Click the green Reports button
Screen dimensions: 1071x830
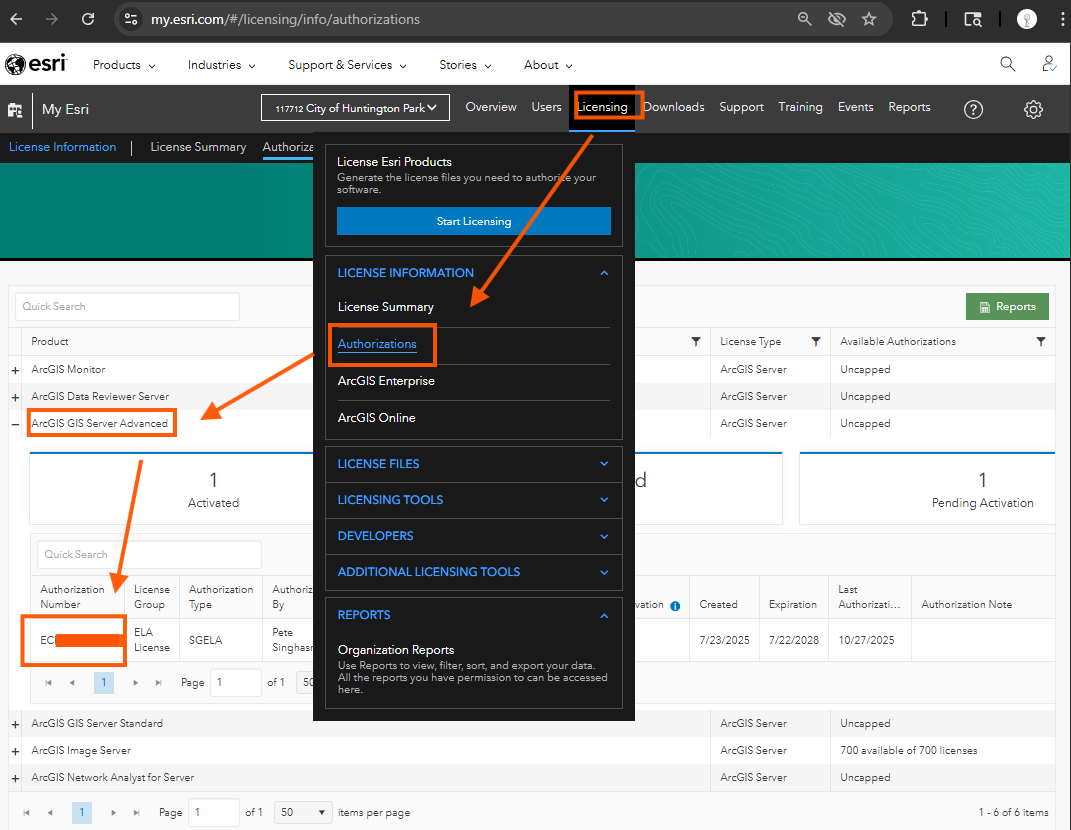[1007, 307]
